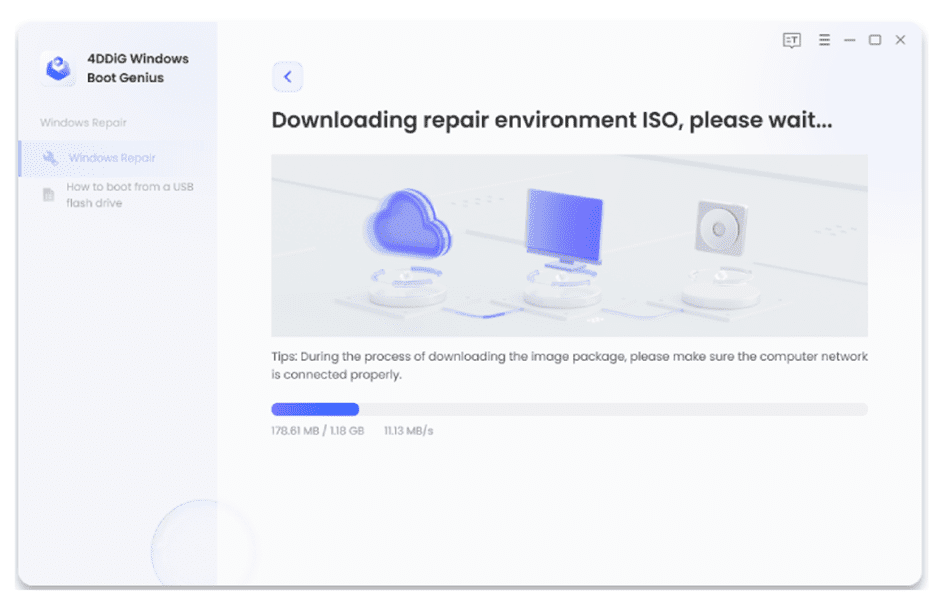This screenshot has width=941, height=606.
Task: Click the Downloading repair environment ISO heading
Action: 552,121
